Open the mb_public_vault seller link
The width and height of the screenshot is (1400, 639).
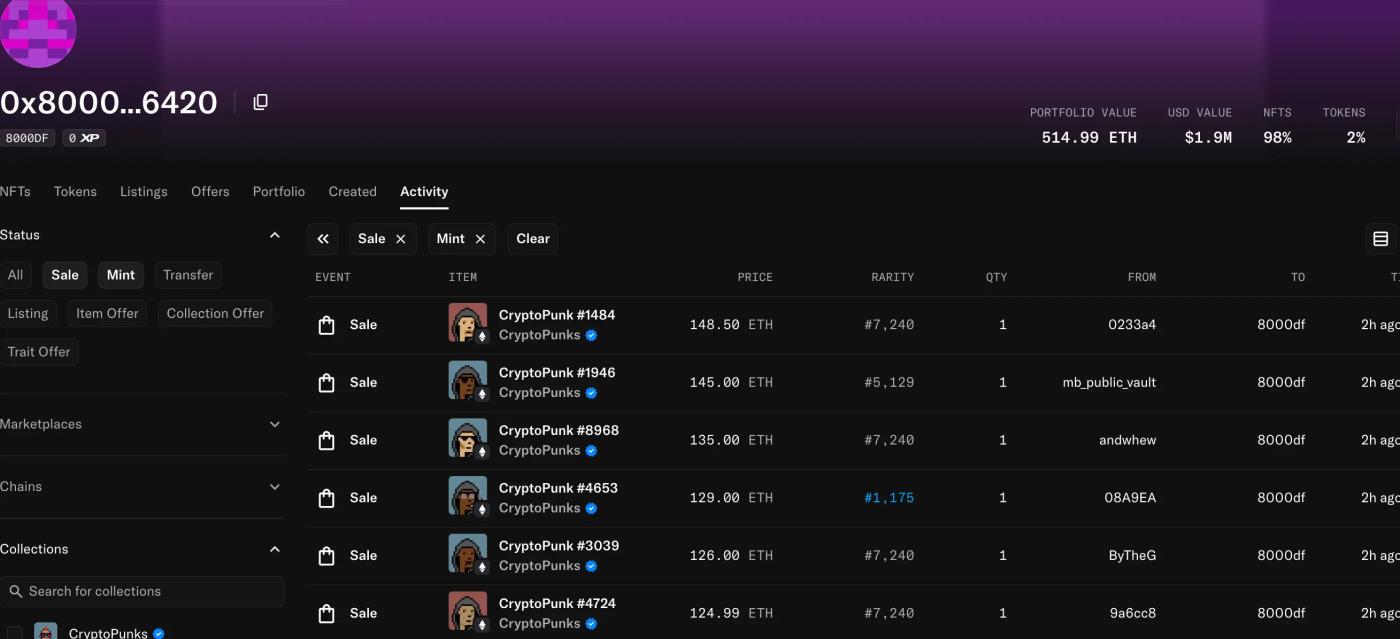1109,382
